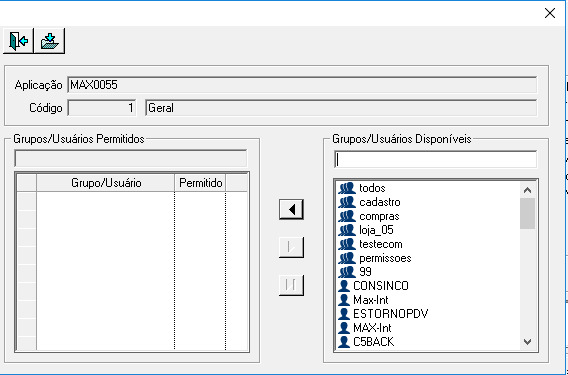Click the scroll up arrow in available list
Screen dimensions: 568x375
tap(527, 190)
